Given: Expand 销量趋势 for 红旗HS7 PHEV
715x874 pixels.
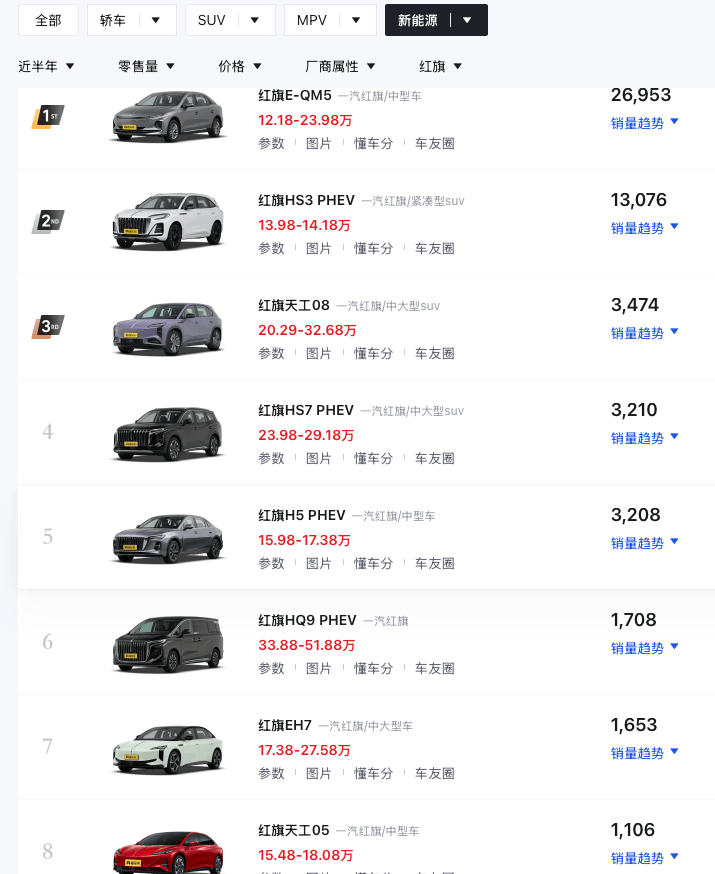Looking at the screenshot, I should [x=645, y=438].
